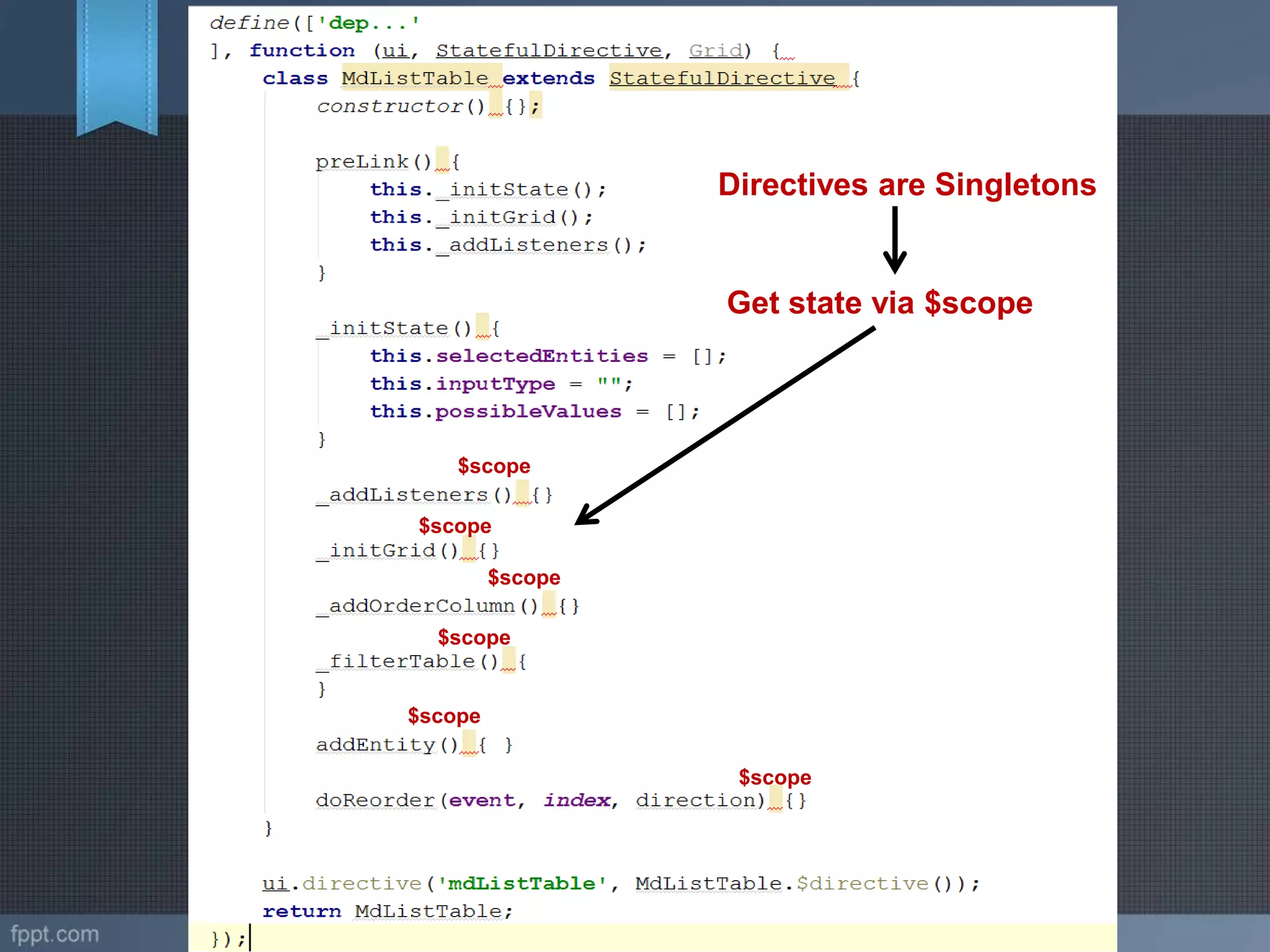The width and height of the screenshot is (1270, 952).
Task: Click the define(['dep...' line
Action: [x=315, y=23]
